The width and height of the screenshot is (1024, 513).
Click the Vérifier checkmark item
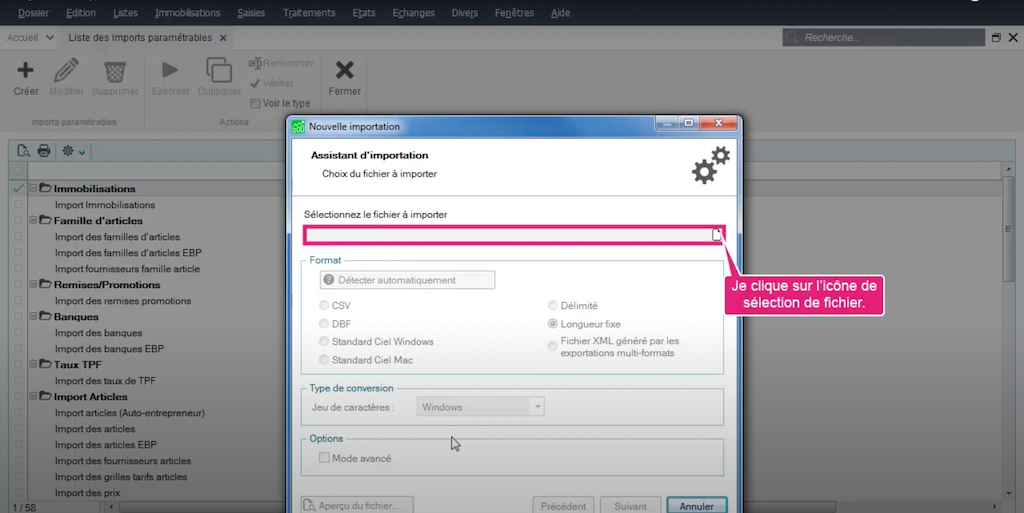(272, 84)
